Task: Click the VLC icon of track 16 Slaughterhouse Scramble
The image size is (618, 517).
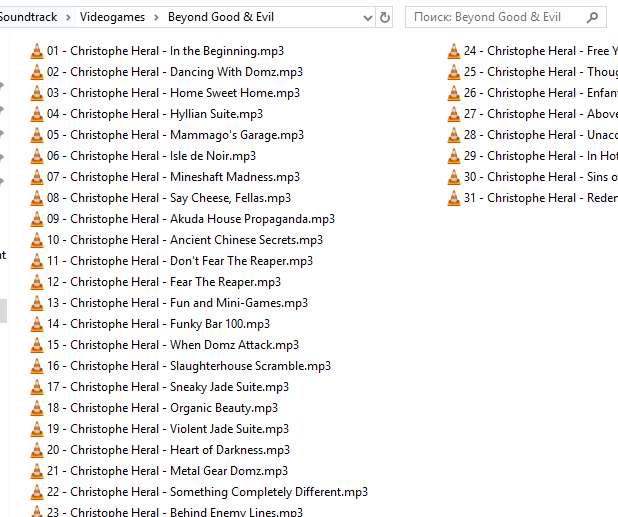Action: point(37,366)
